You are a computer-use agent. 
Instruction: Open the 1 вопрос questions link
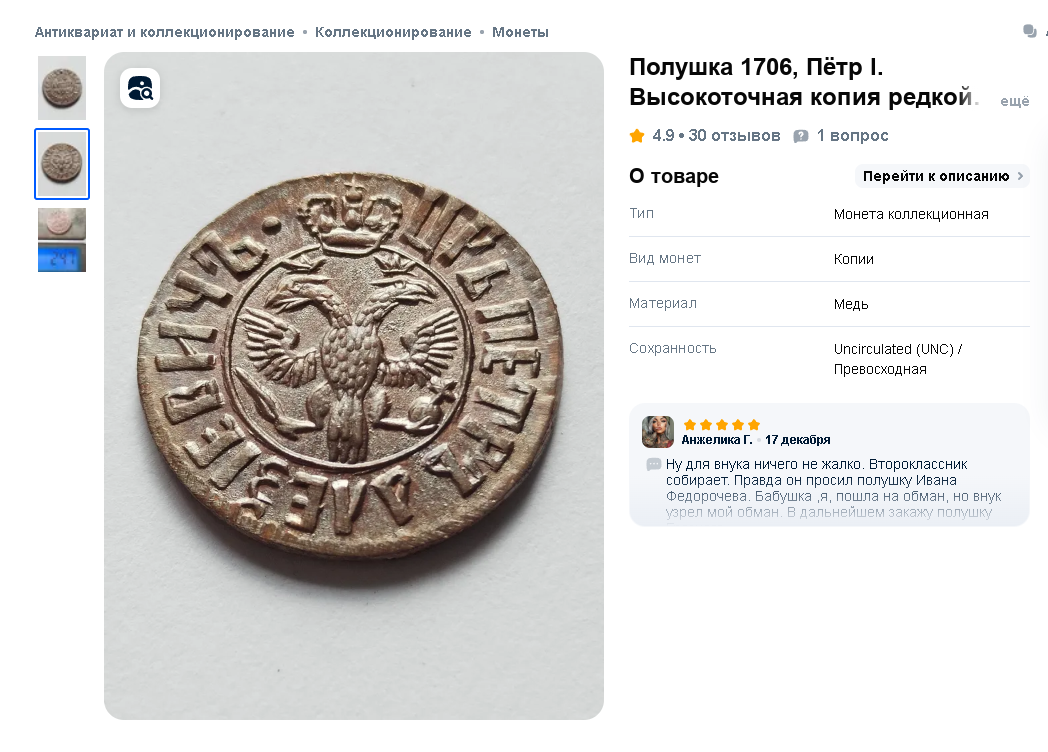(852, 136)
